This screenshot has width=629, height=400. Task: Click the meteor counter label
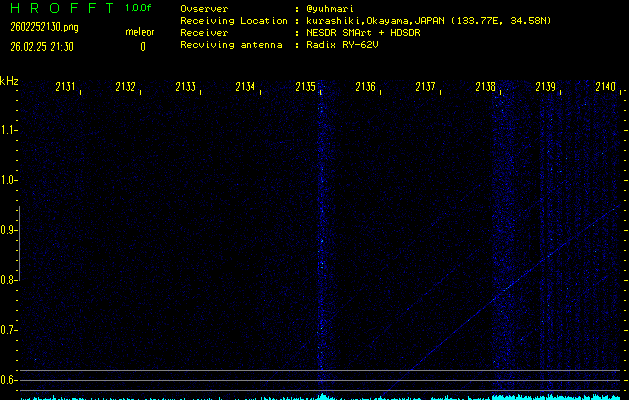140,32
